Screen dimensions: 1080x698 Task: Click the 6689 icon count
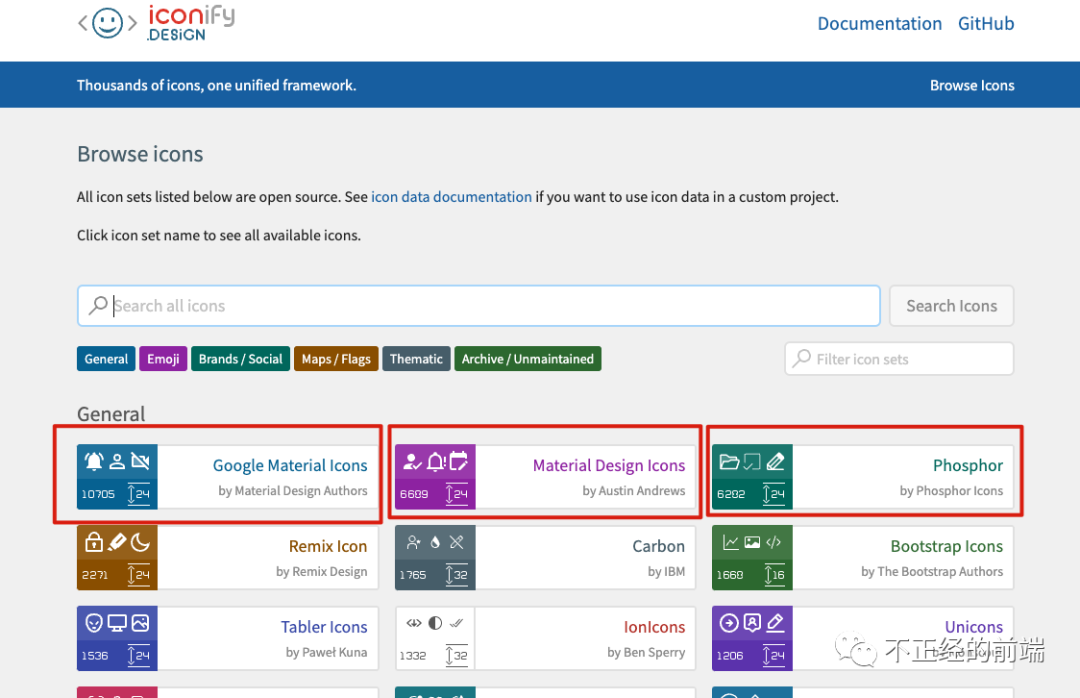coord(414,494)
